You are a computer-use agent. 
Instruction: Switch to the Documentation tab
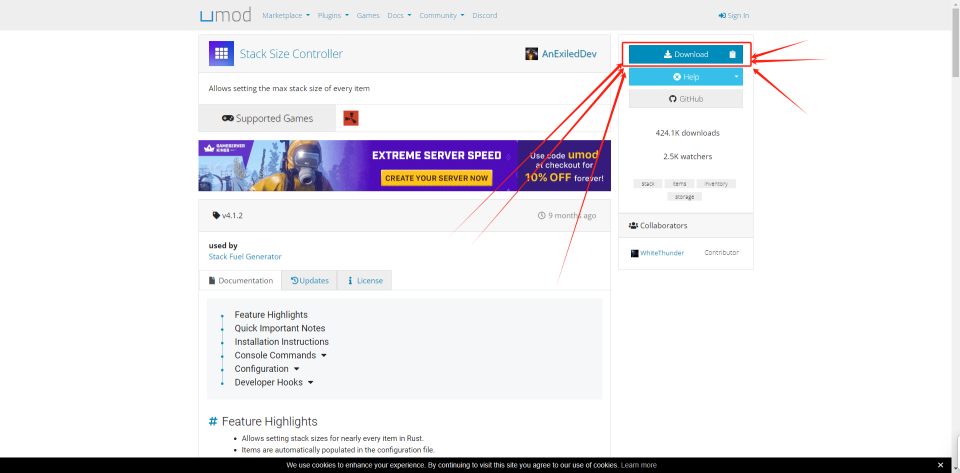pyautogui.click(x=241, y=280)
